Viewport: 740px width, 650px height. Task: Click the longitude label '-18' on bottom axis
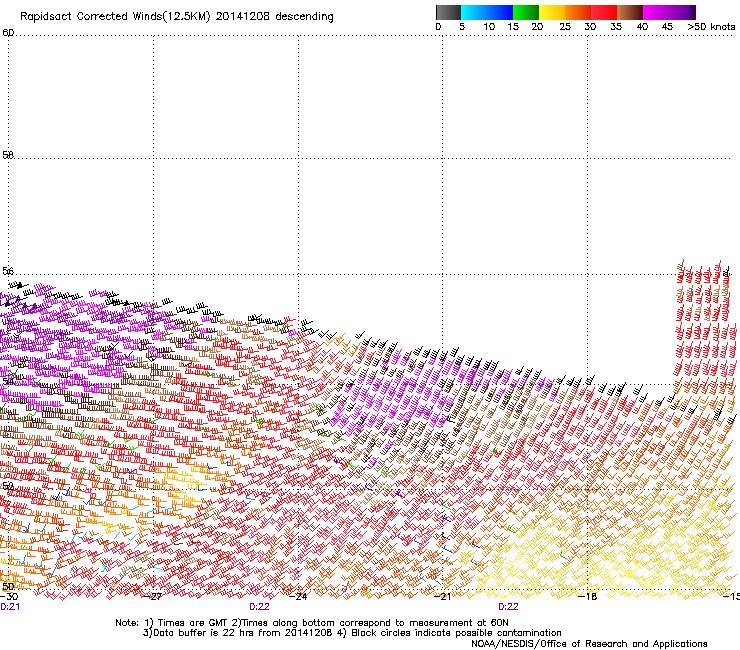tap(588, 597)
